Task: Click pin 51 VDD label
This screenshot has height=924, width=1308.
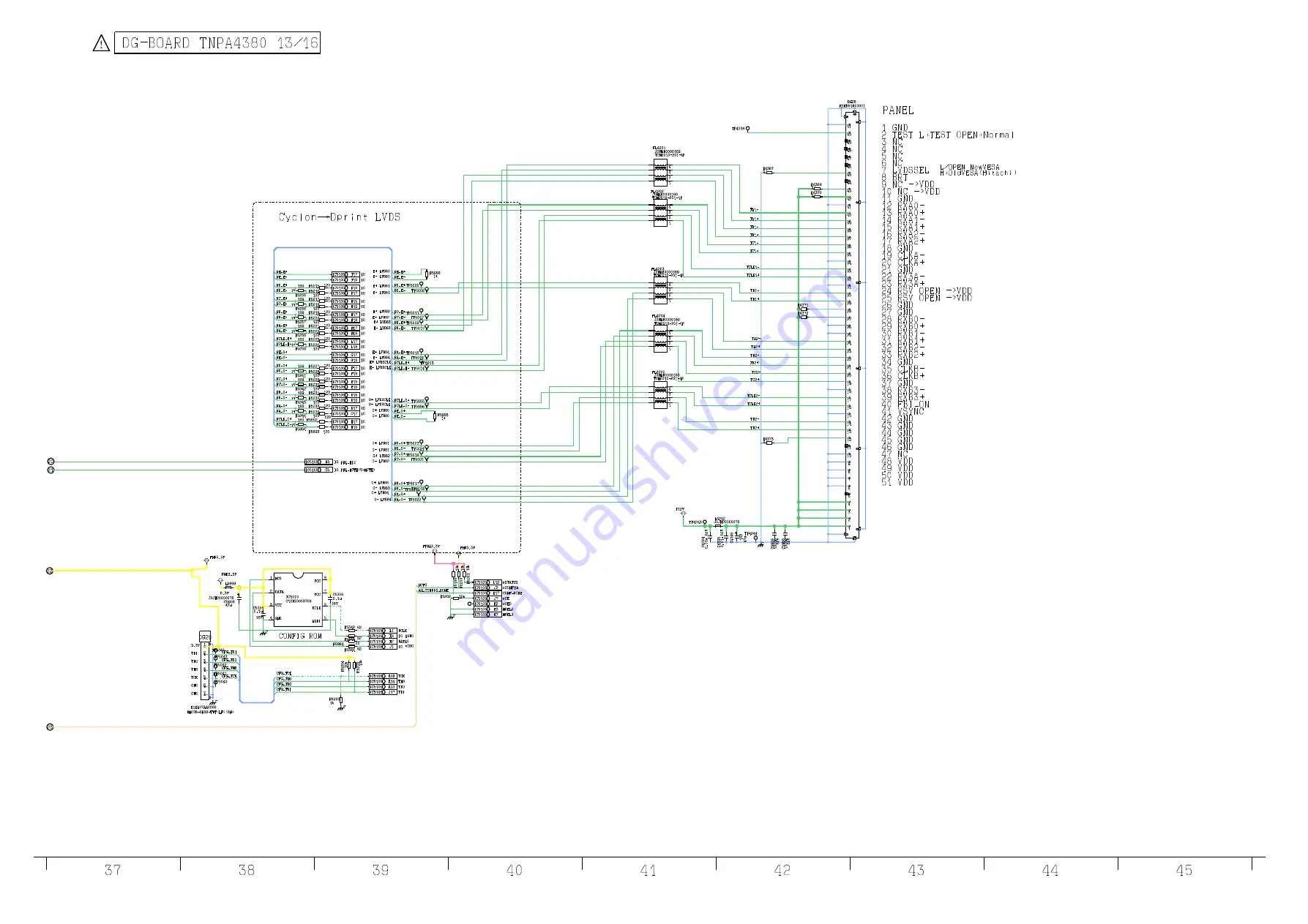Action: point(897,483)
